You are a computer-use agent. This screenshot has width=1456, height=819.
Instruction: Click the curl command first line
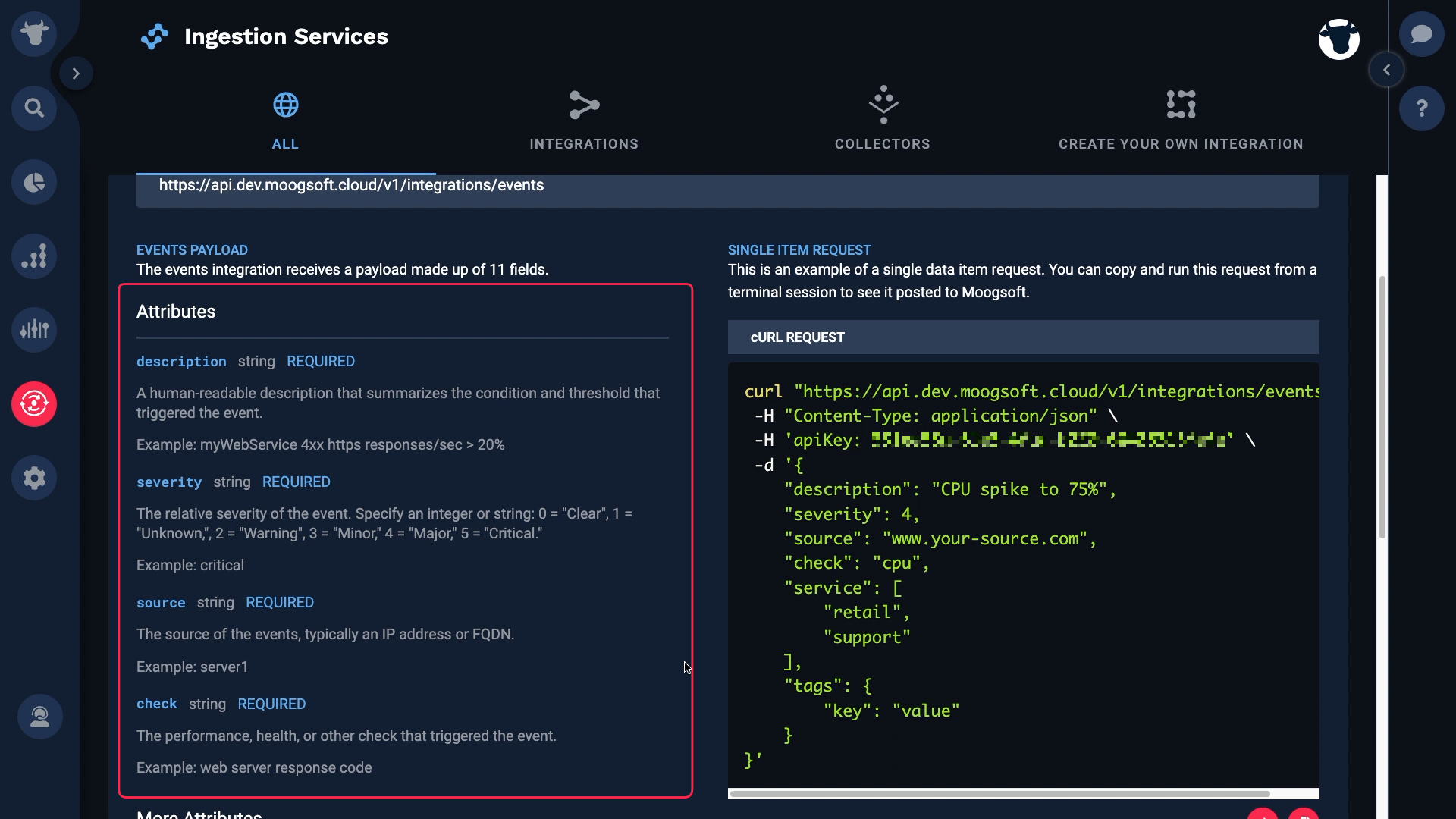click(x=1031, y=392)
